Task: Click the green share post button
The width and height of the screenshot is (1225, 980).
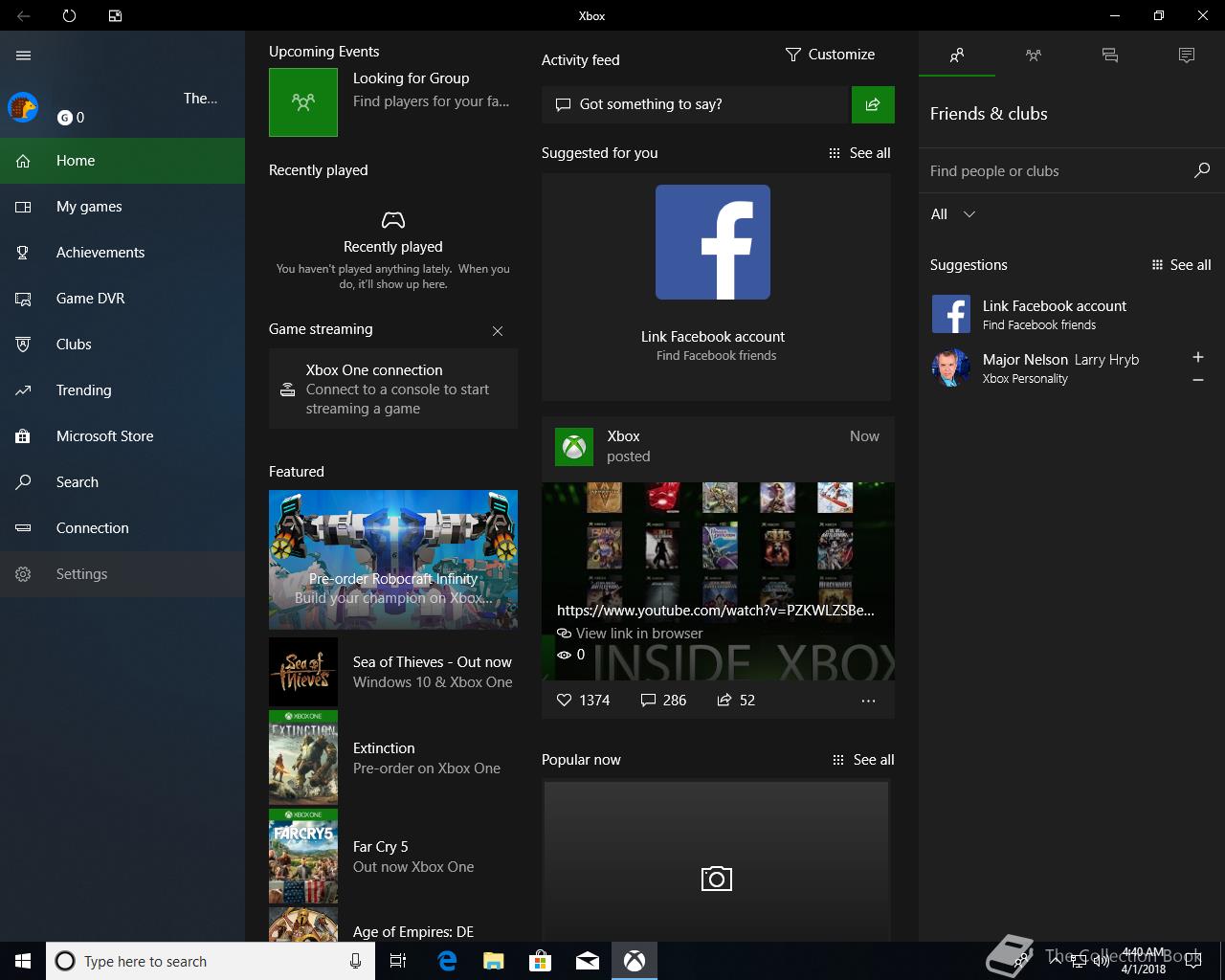Action: [x=873, y=104]
